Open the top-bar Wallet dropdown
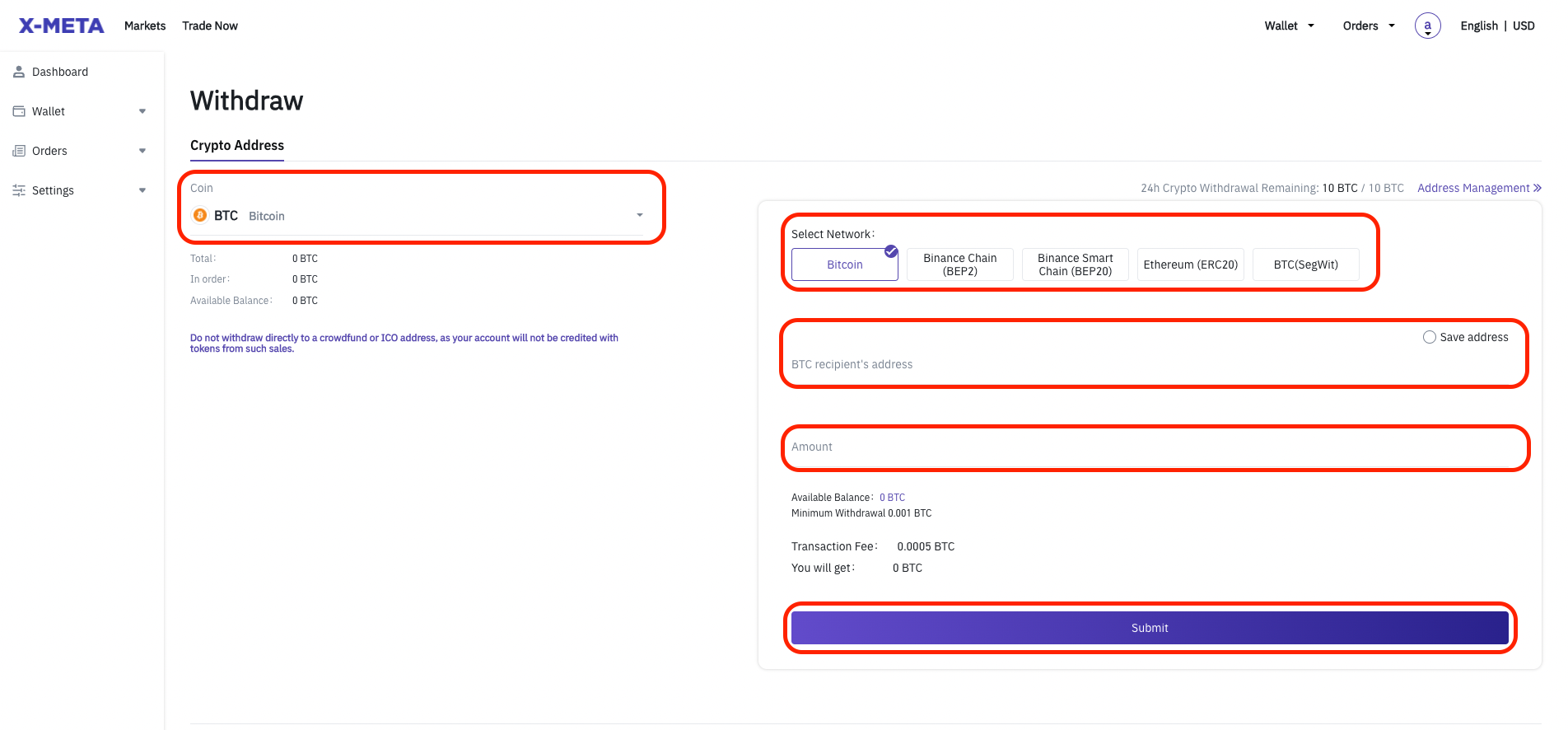Image resolution: width=1568 pixels, height=730 pixels. (x=1289, y=26)
